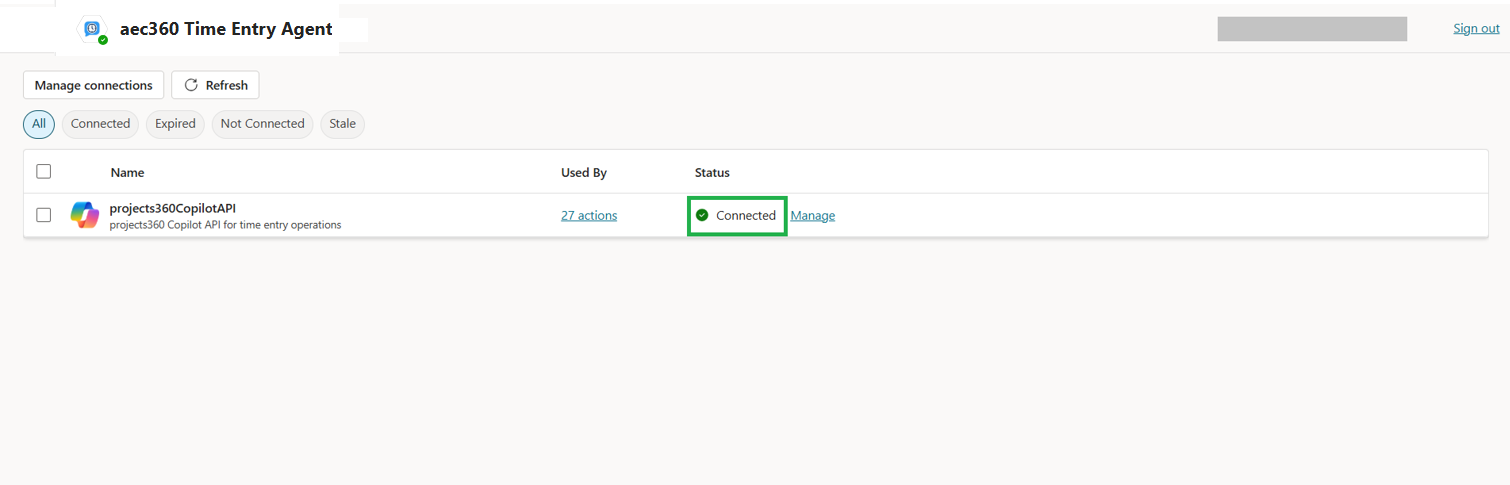1510x485 pixels.
Task: Choose the Stale filter pill
Action: pyautogui.click(x=342, y=124)
